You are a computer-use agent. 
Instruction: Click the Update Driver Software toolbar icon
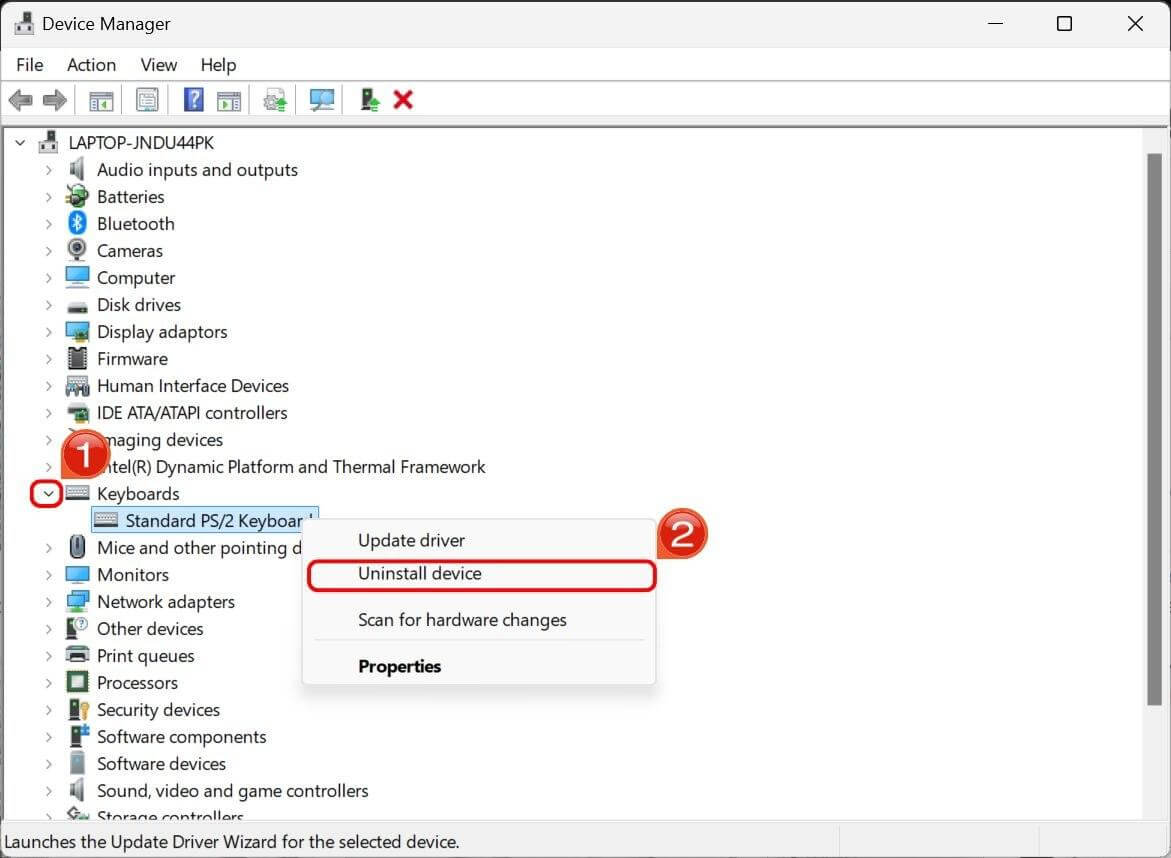(x=274, y=99)
